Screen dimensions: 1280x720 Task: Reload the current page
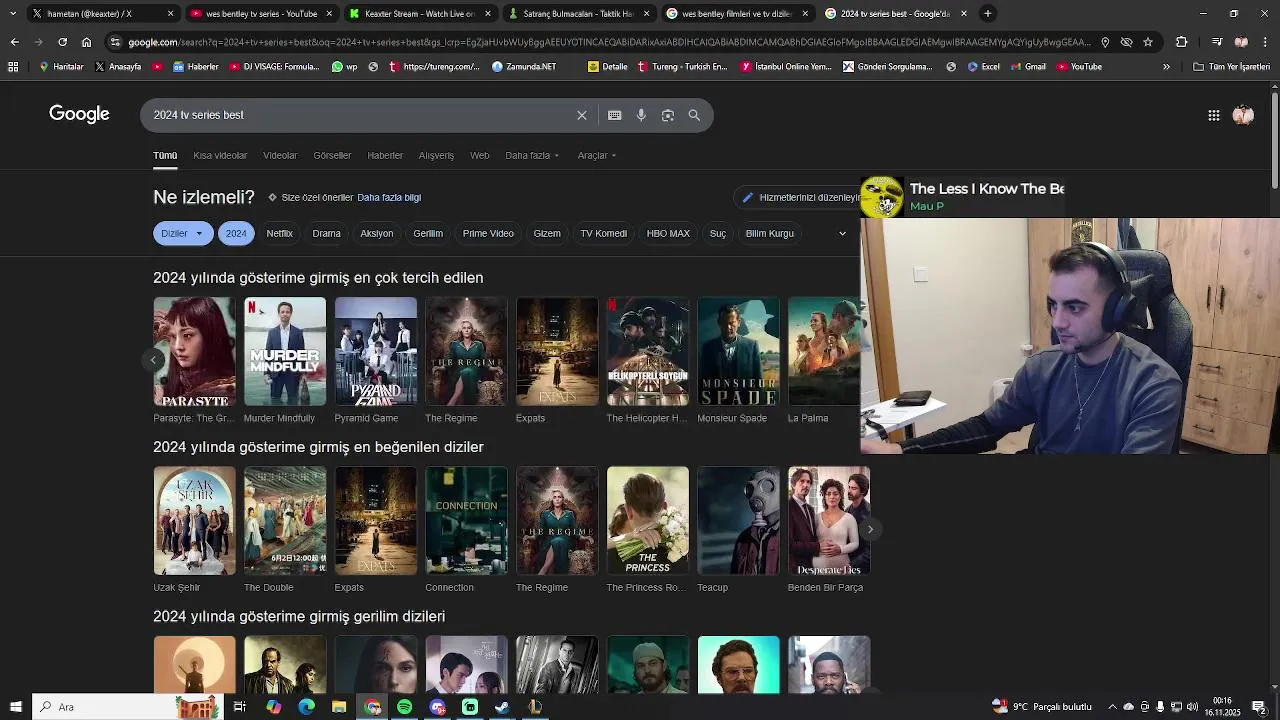[62, 42]
